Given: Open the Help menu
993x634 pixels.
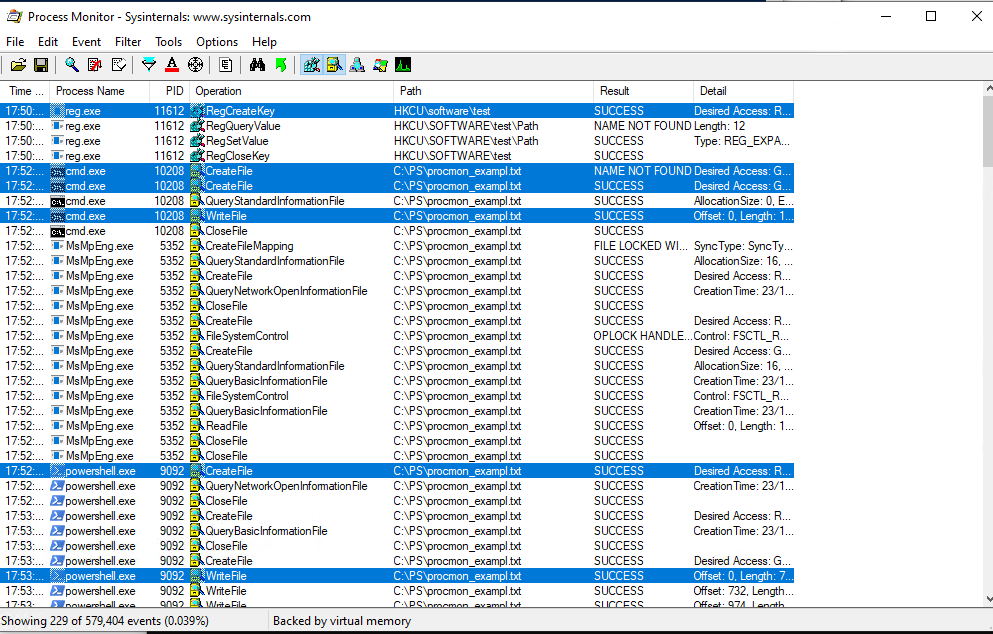Looking at the screenshot, I should point(264,42).
